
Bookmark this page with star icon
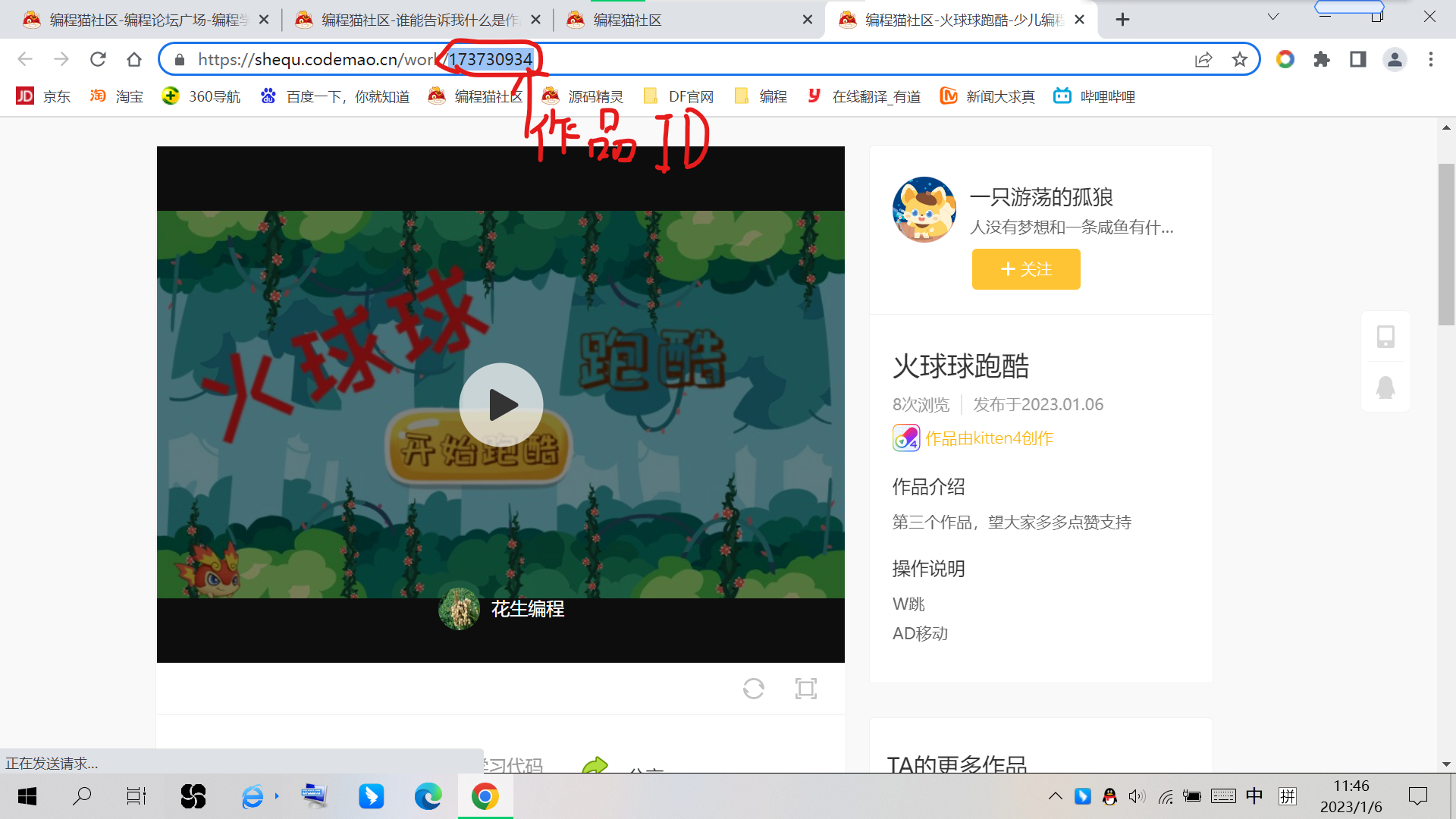pos(1240,59)
